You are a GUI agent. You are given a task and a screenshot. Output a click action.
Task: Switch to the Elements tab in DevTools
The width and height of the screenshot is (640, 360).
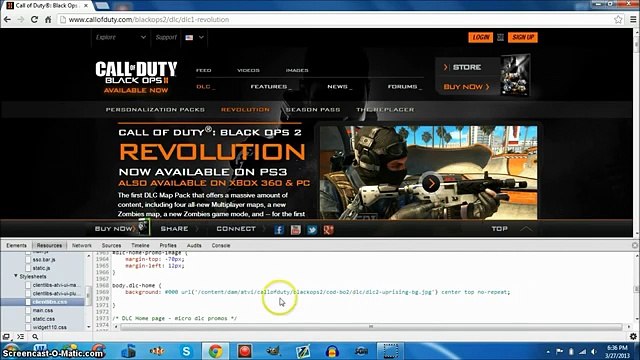16,245
